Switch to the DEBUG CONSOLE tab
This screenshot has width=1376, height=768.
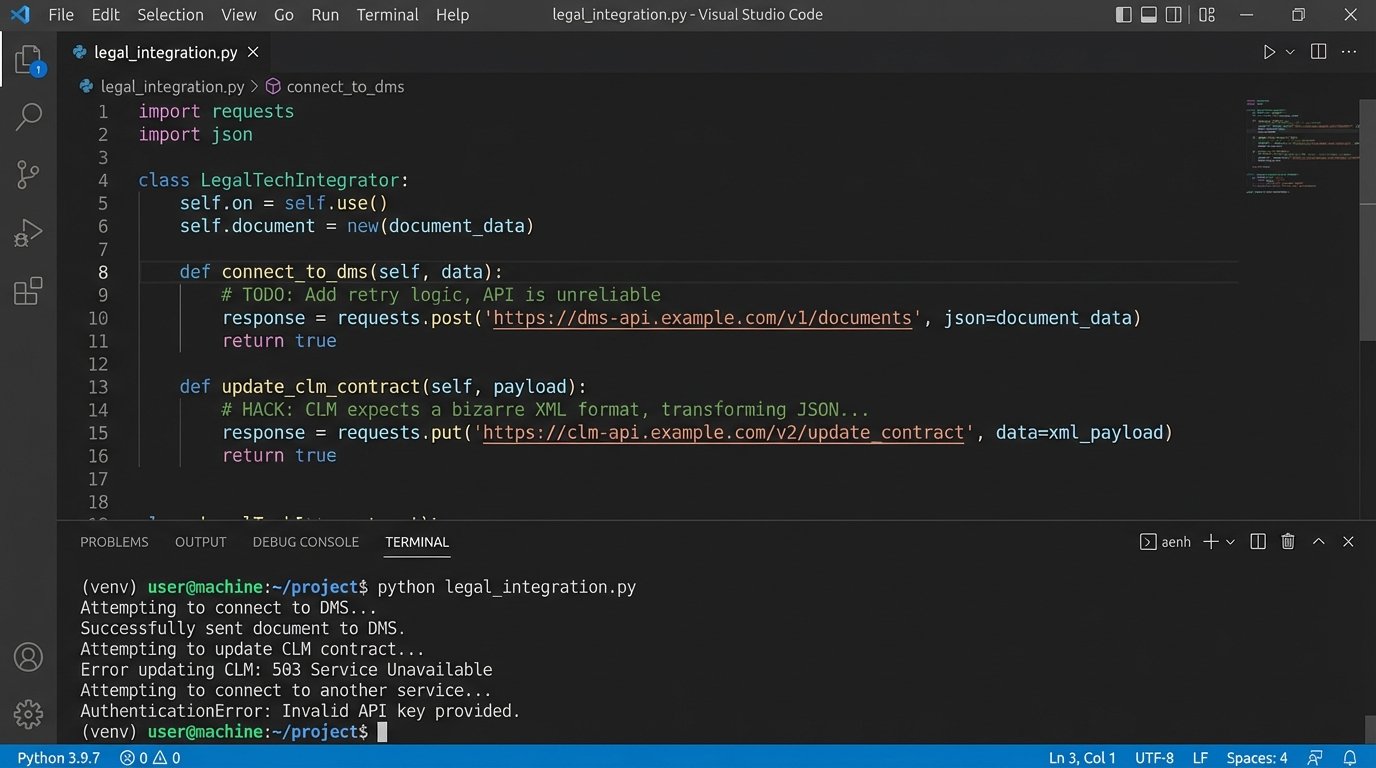click(x=305, y=541)
